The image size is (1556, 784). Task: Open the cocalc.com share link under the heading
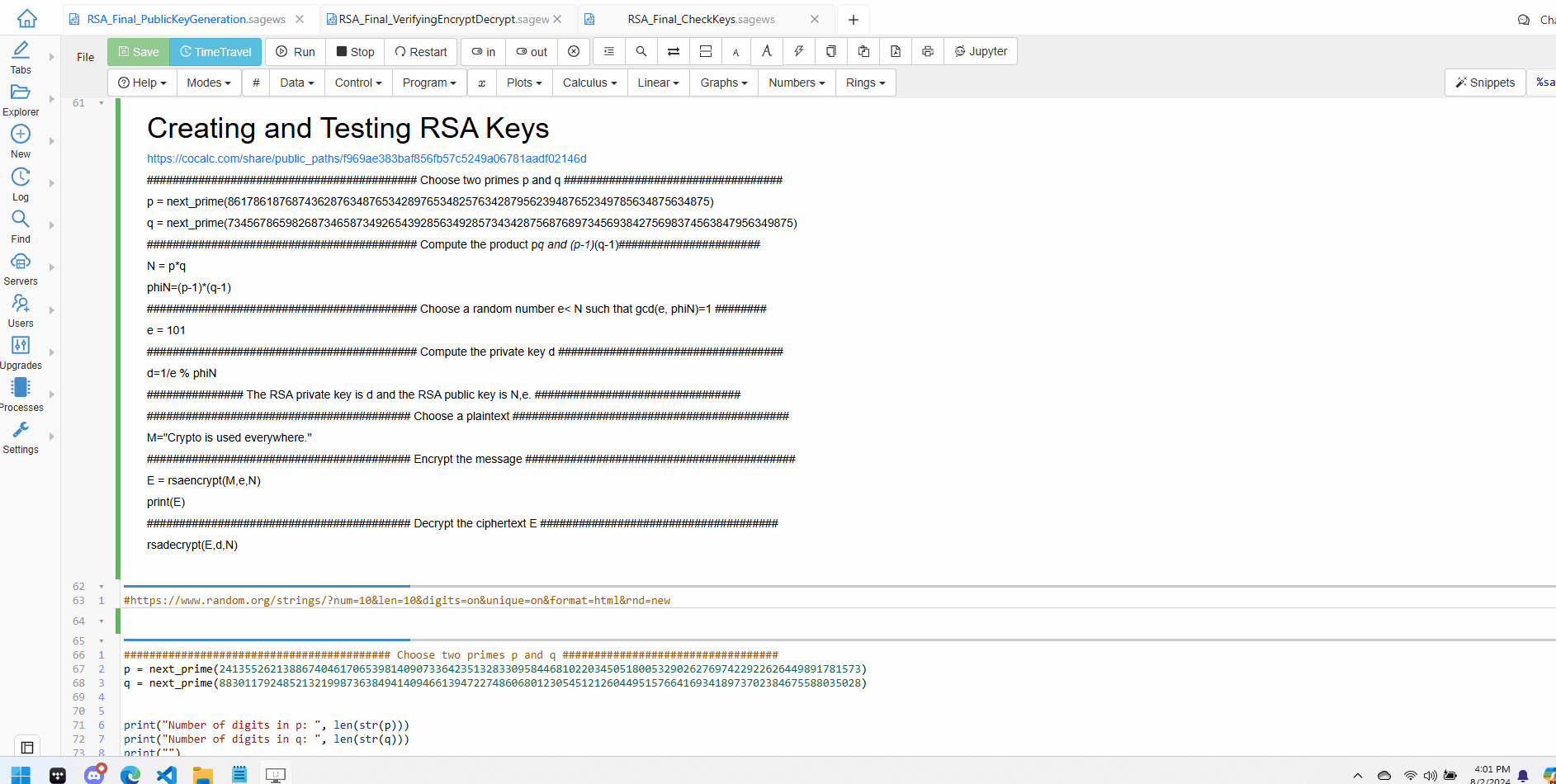367,158
